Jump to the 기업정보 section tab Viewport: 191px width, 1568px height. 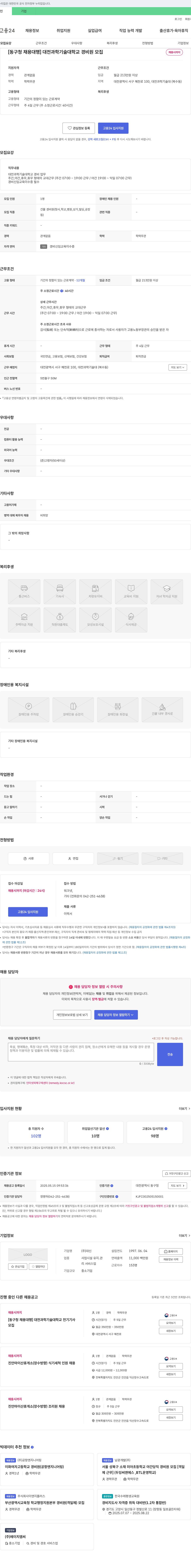[x=183, y=43]
